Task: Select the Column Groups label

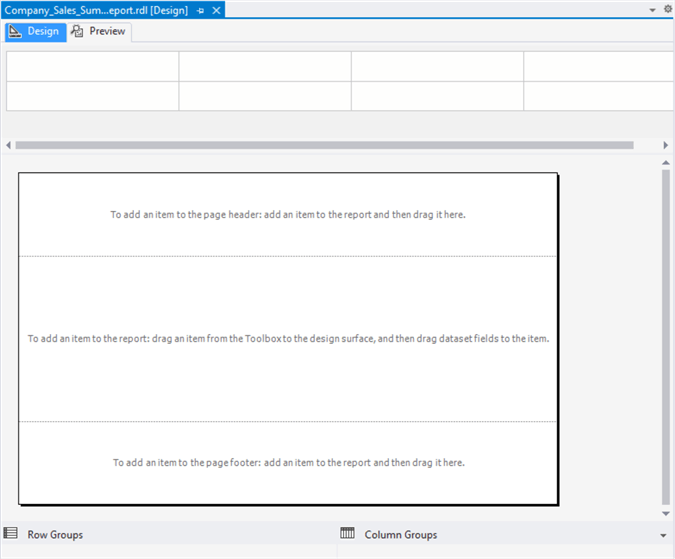Action: coord(401,535)
